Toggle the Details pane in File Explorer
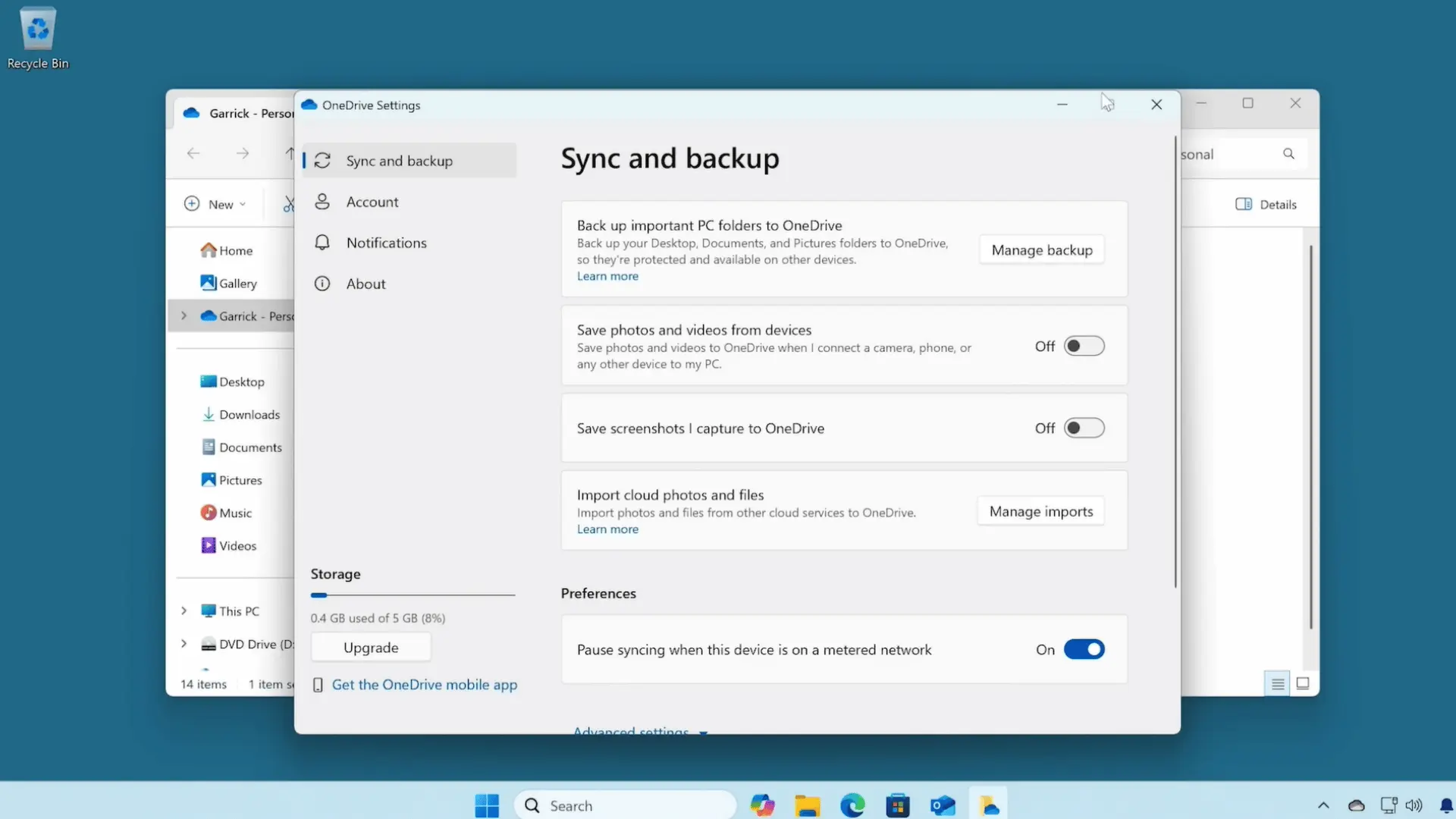Screen dimensions: 1456x819 click(x=1266, y=204)
